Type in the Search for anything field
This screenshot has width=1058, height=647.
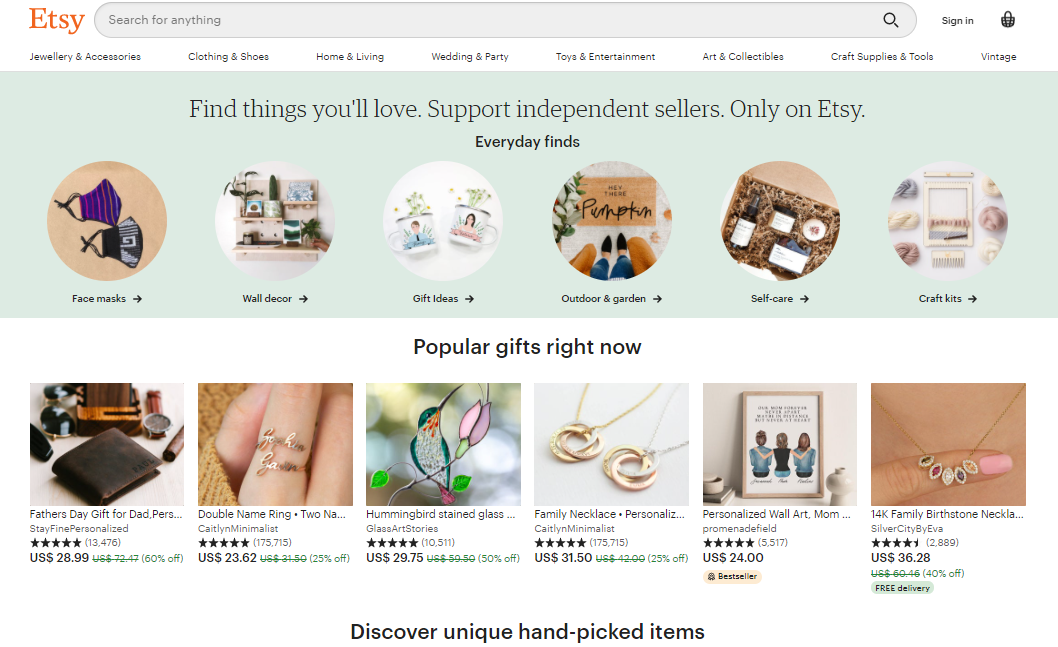click(480, 20)
